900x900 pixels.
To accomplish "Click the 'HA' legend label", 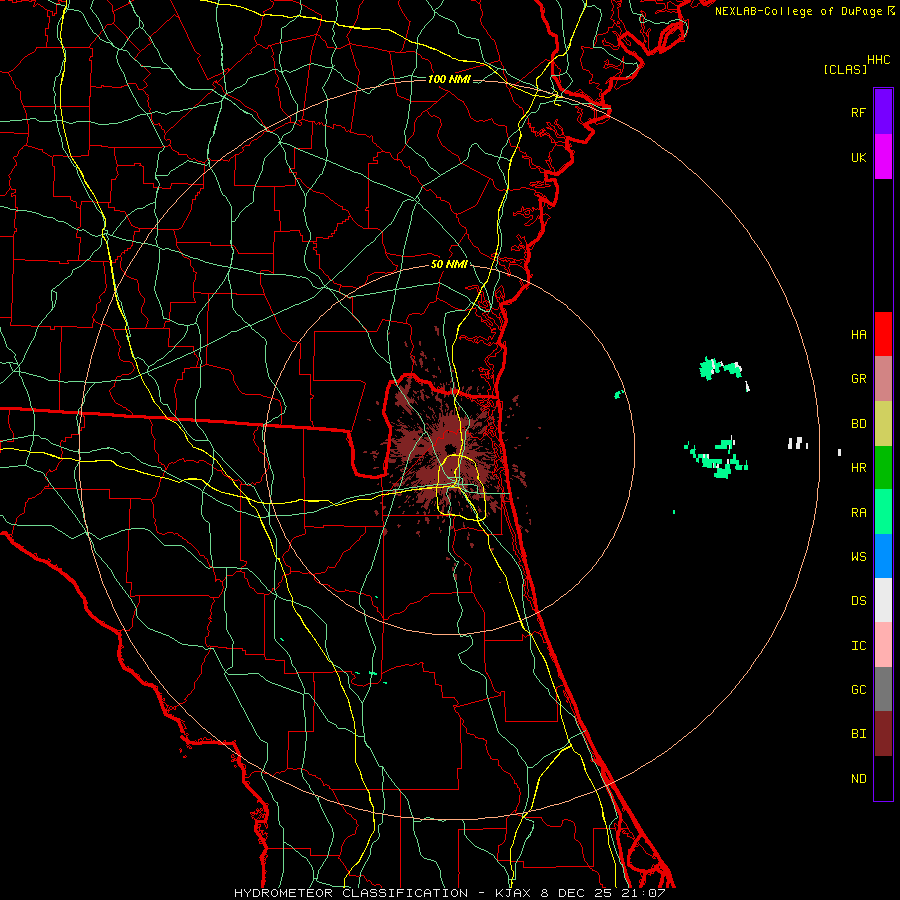I will [858, 334].
